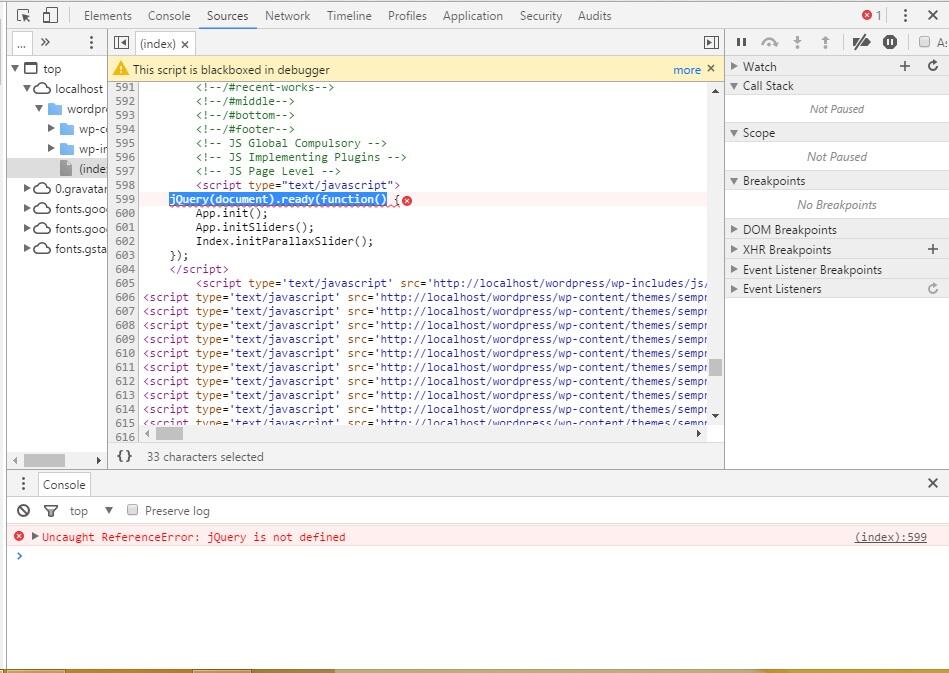Toggle pause on exceptions icon
This screenshot has width=949, height=673.
tap(890, 42)
